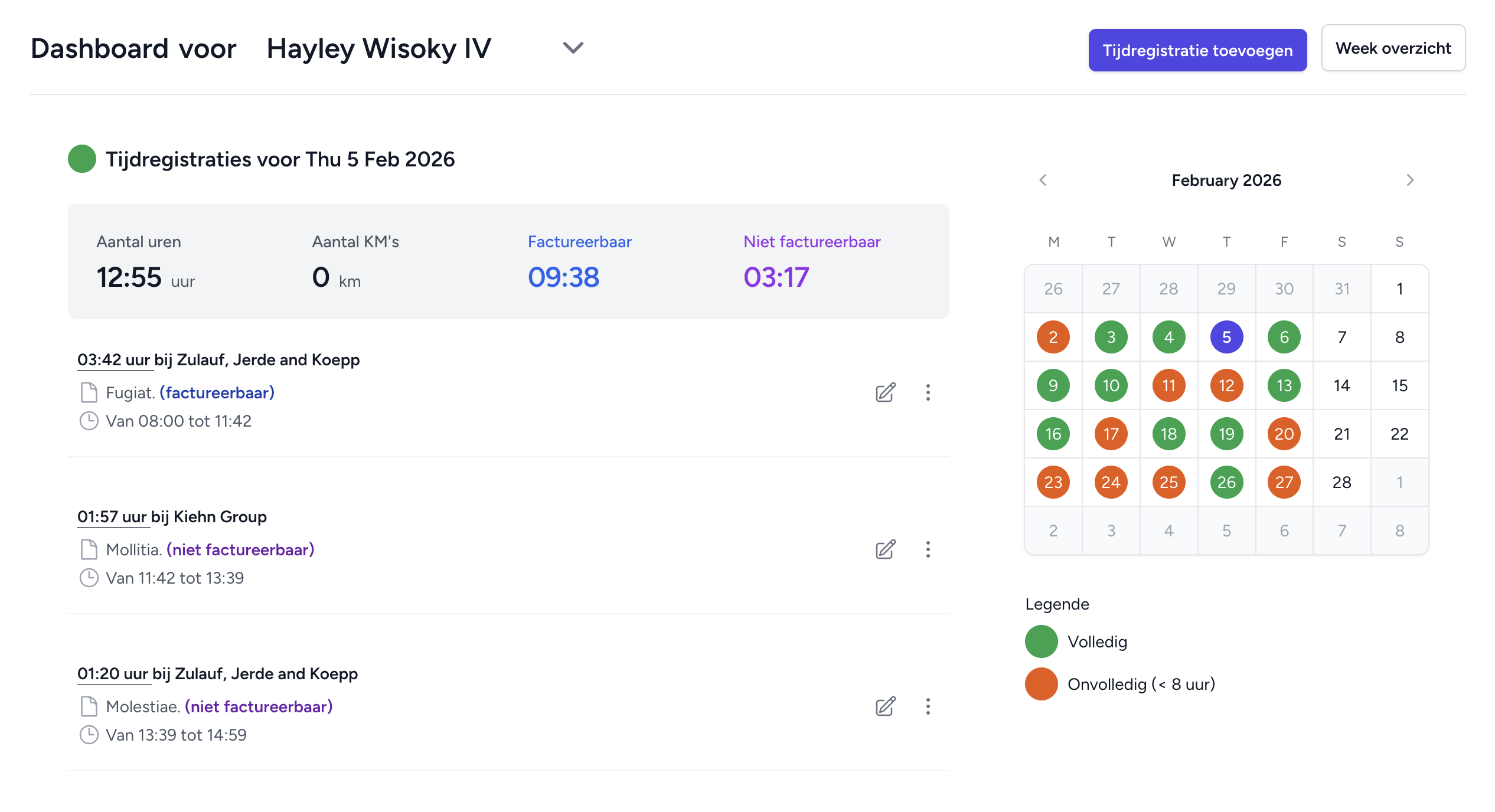Select Saturday February 7

point(1342,337)
